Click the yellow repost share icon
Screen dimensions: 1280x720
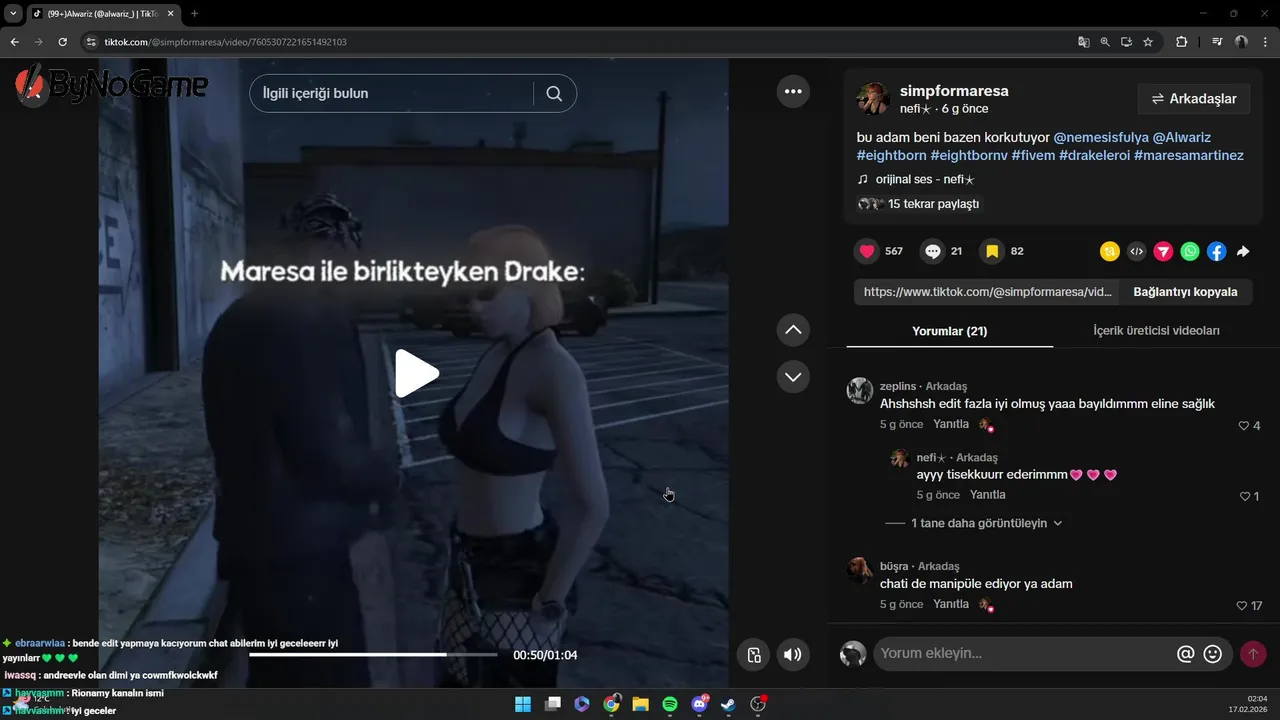coord(1109,252)
